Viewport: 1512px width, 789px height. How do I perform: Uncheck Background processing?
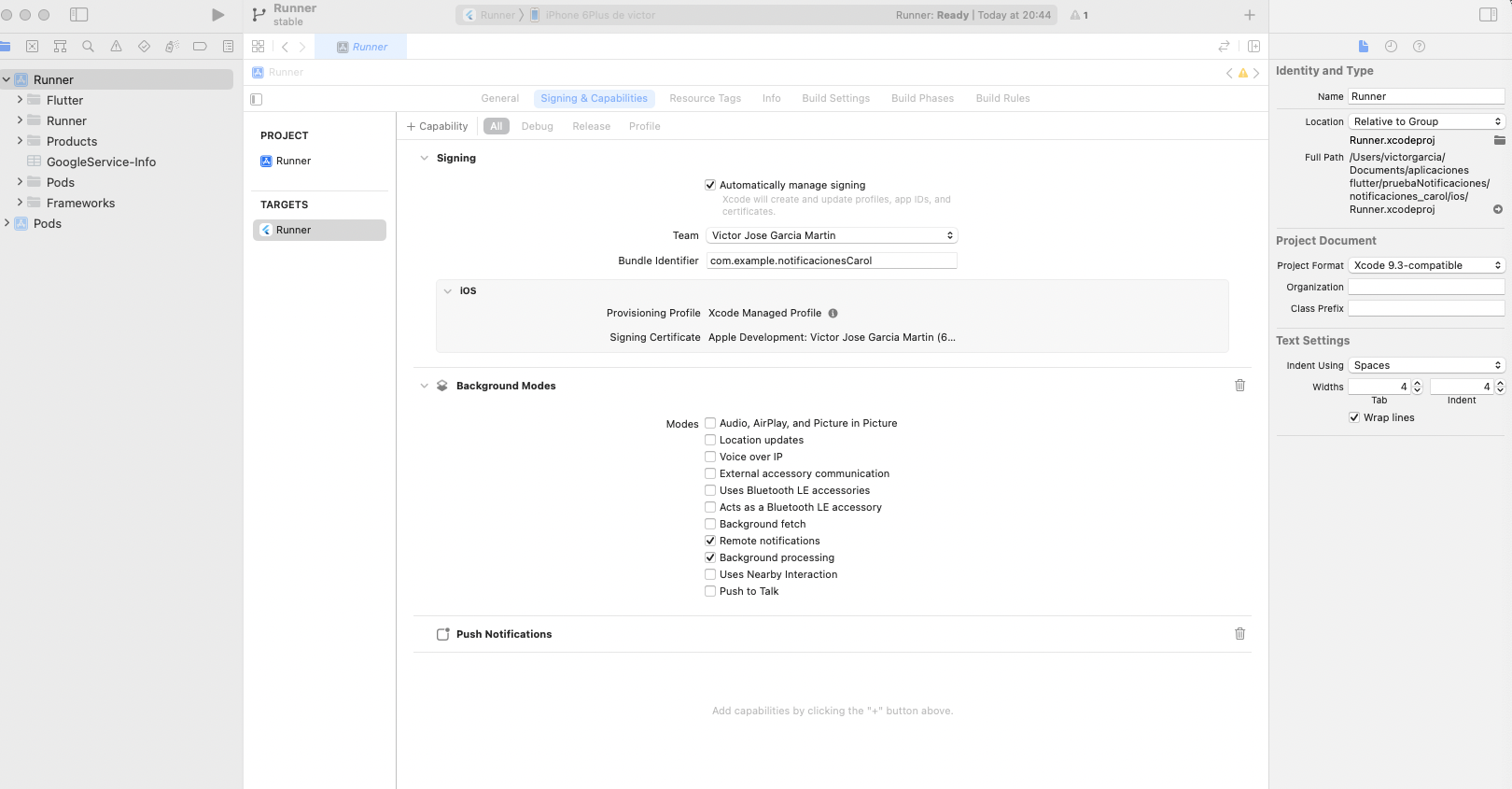(x=710, y=557)
